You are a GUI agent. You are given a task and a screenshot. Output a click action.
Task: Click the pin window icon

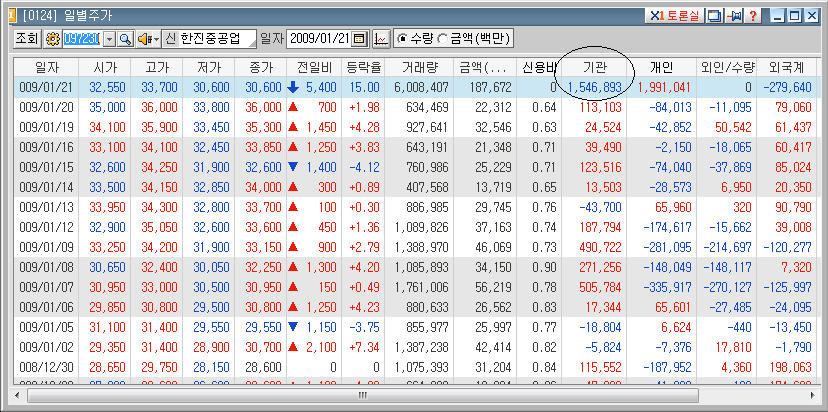733,16
